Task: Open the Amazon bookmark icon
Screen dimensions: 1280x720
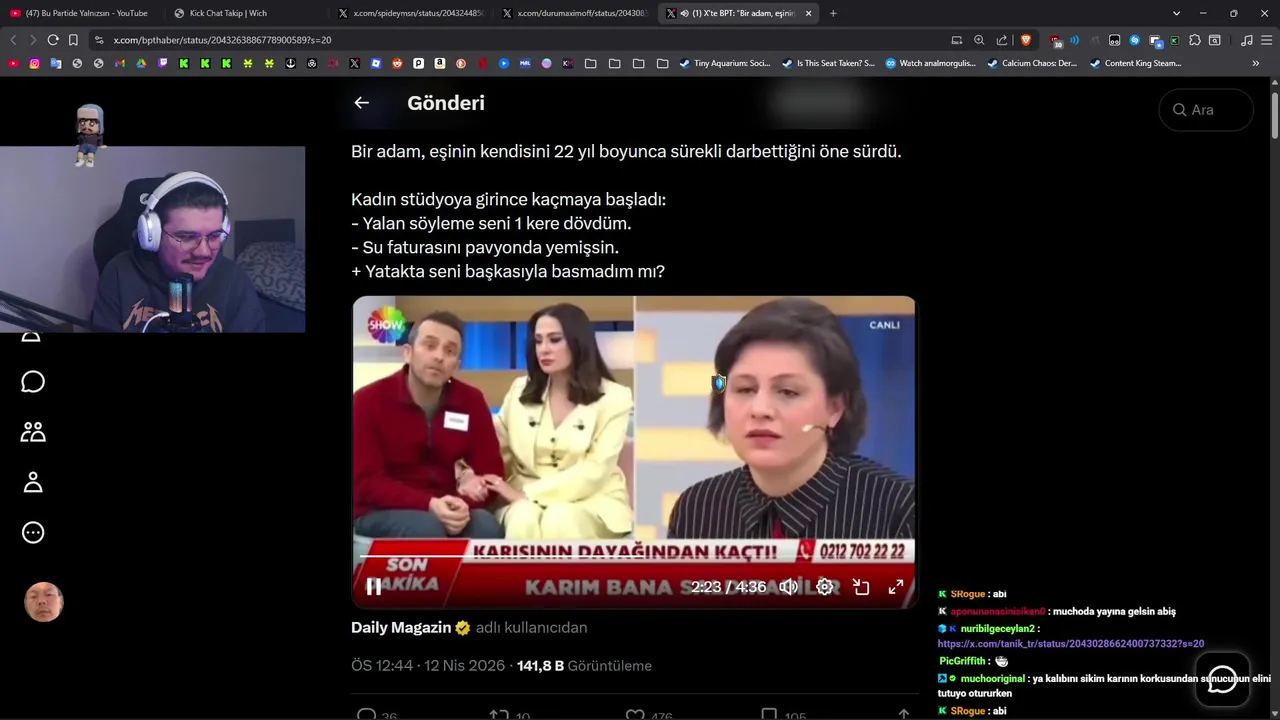Action: tap(440, 63)
